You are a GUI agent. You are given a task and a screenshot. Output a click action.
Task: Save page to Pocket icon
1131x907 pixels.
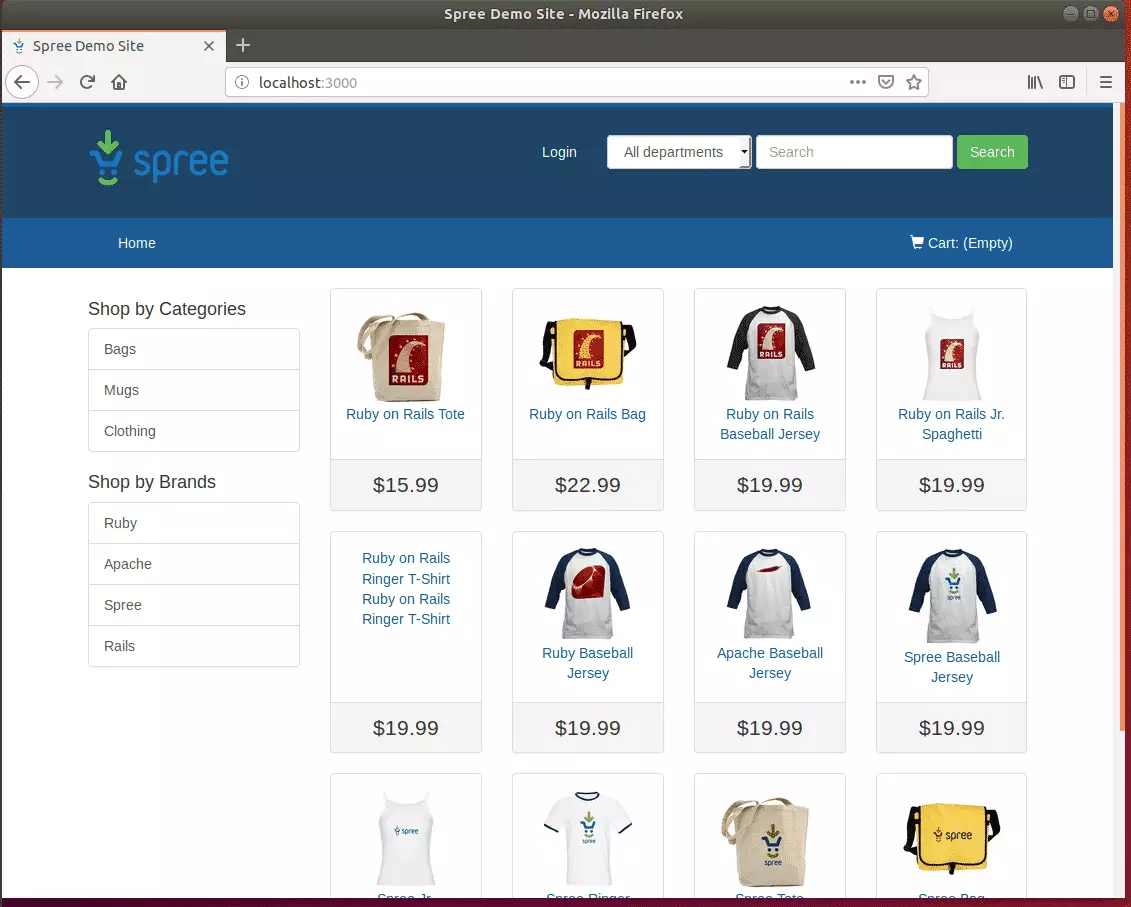886,82
